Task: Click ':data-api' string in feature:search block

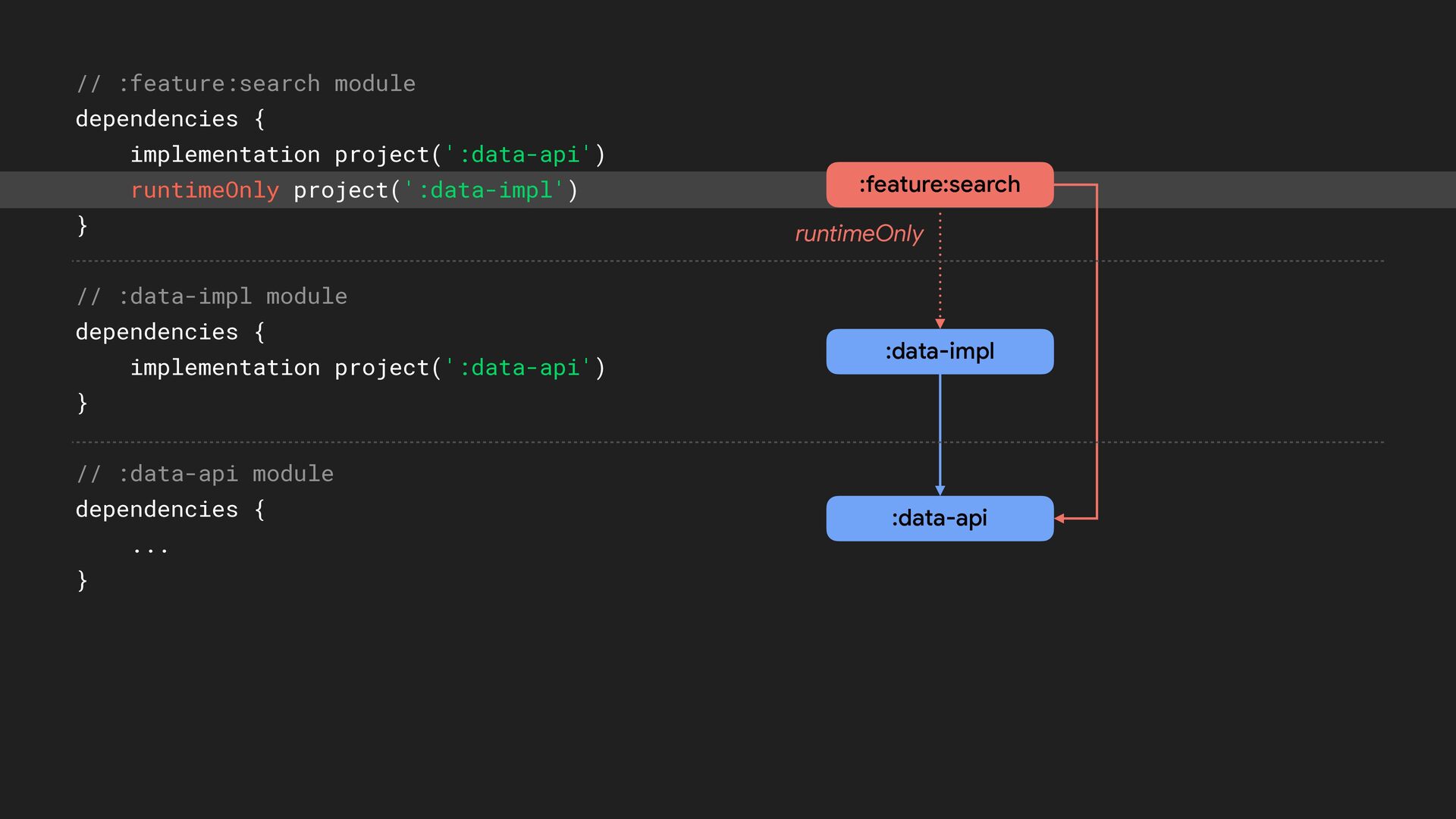Action: (518, 155)
